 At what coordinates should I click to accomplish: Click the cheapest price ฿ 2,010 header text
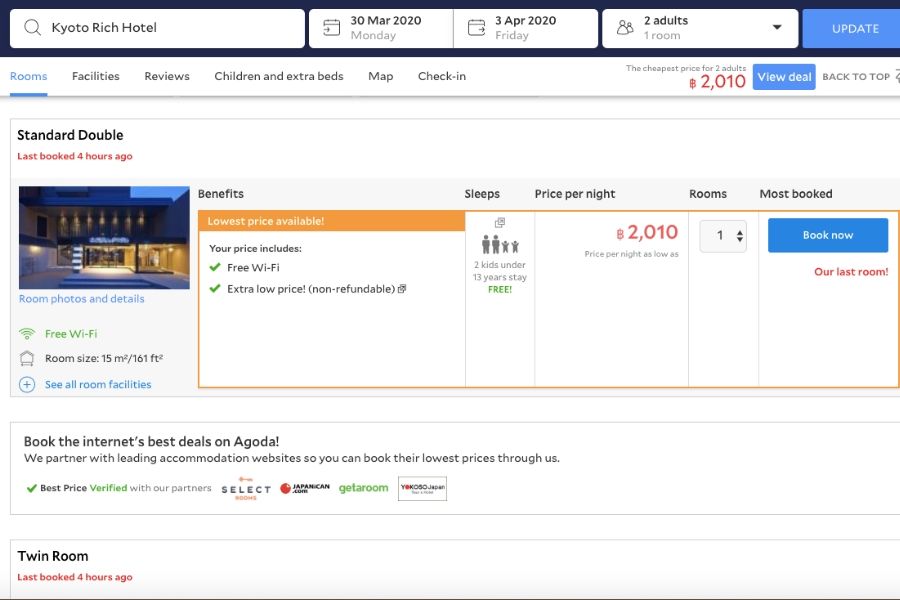click(x=717, y=82)
